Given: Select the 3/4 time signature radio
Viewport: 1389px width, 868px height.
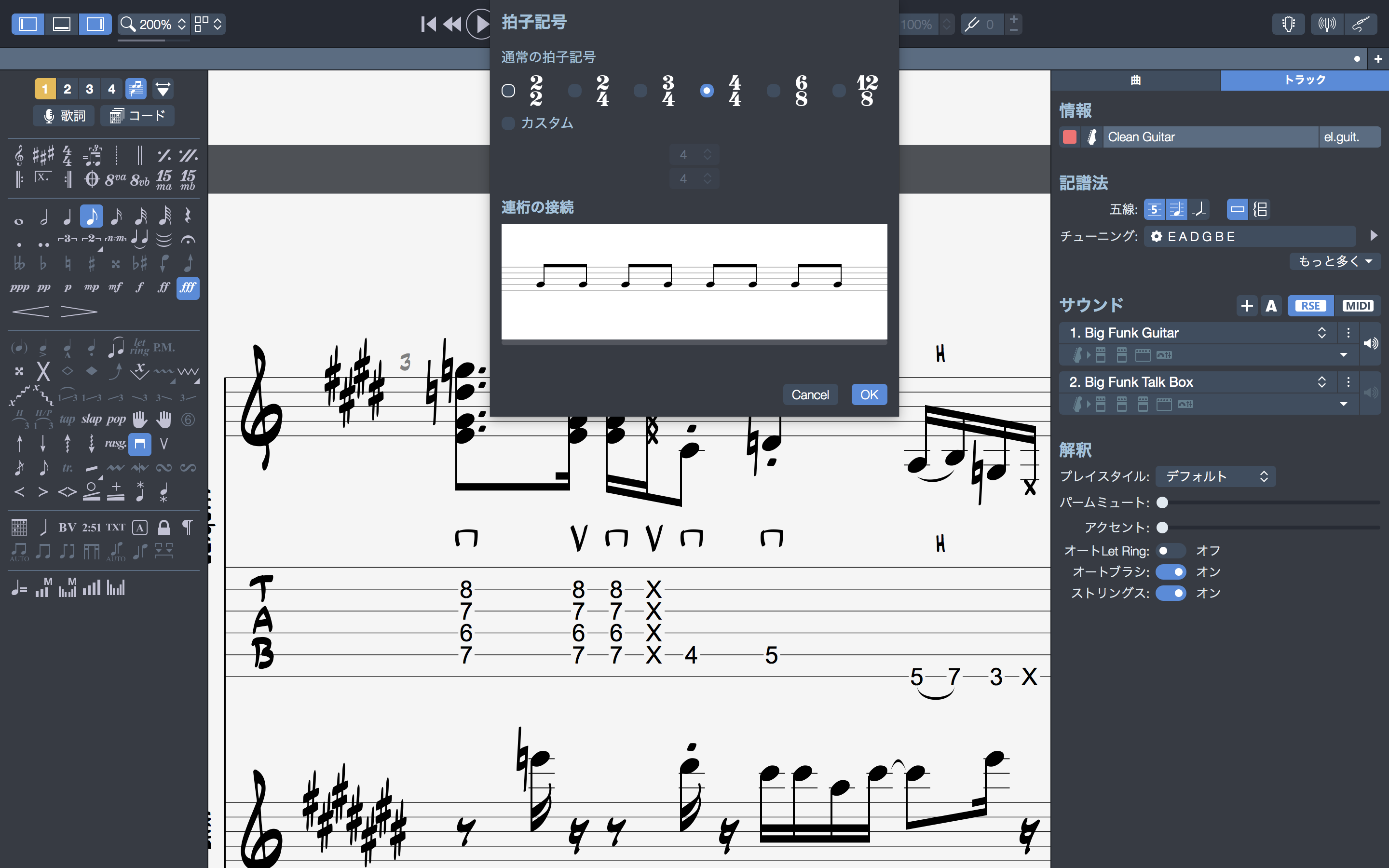Looking at the screenshot, I should click(640, 91).
